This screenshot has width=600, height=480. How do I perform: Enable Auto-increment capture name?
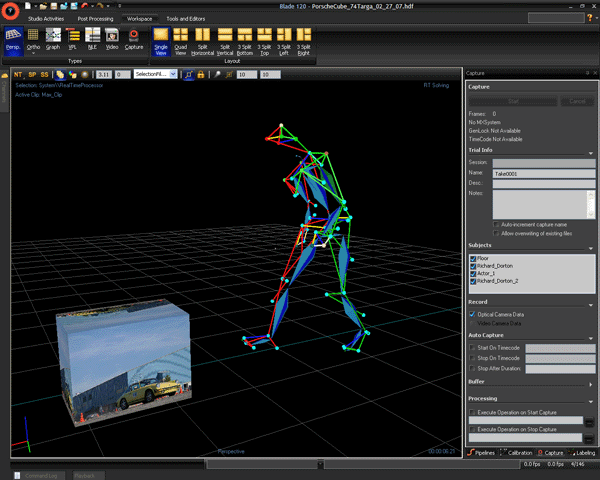(496, 224)
